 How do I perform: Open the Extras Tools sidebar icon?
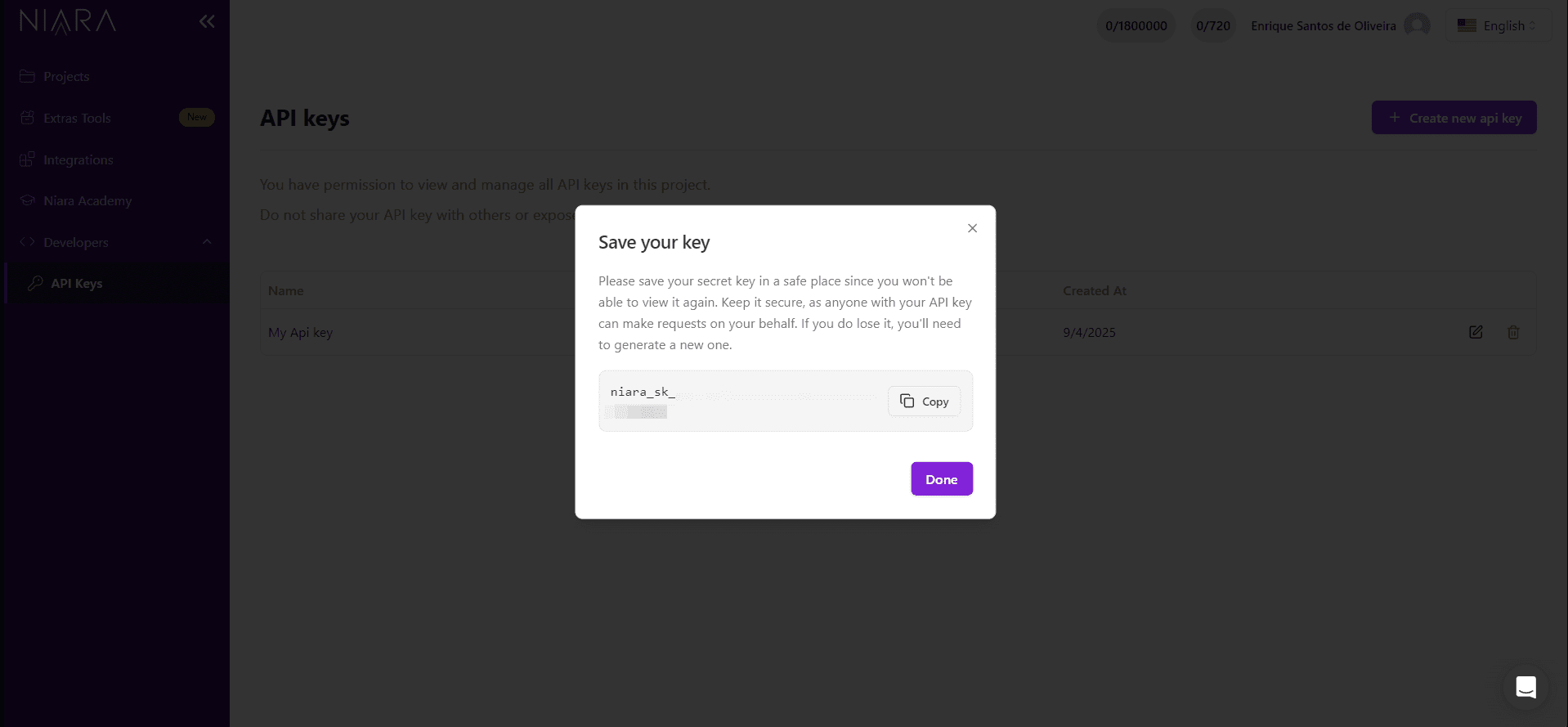click(x=28, y=118)
